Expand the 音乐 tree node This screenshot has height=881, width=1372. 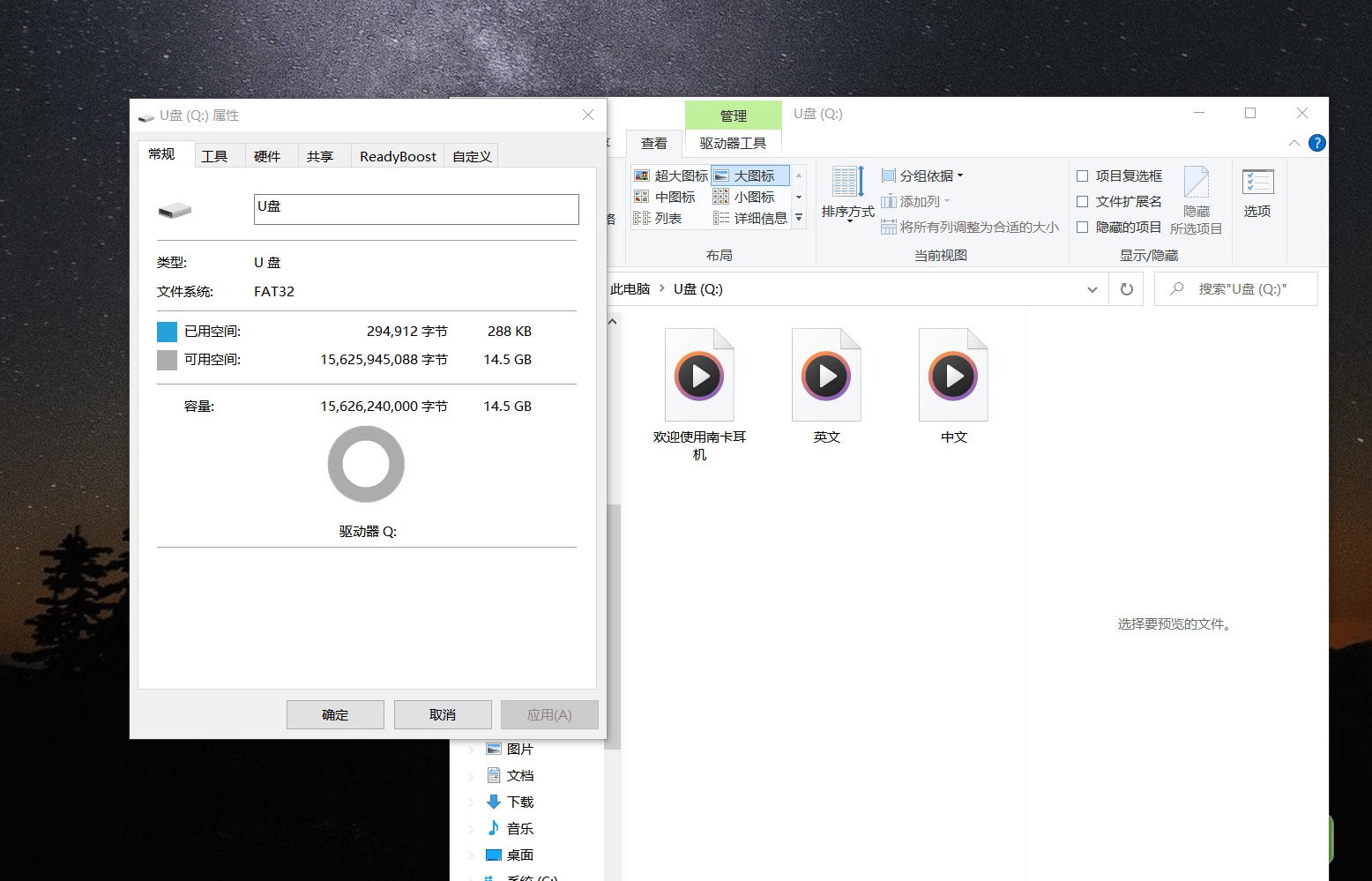tap(471, 829)
